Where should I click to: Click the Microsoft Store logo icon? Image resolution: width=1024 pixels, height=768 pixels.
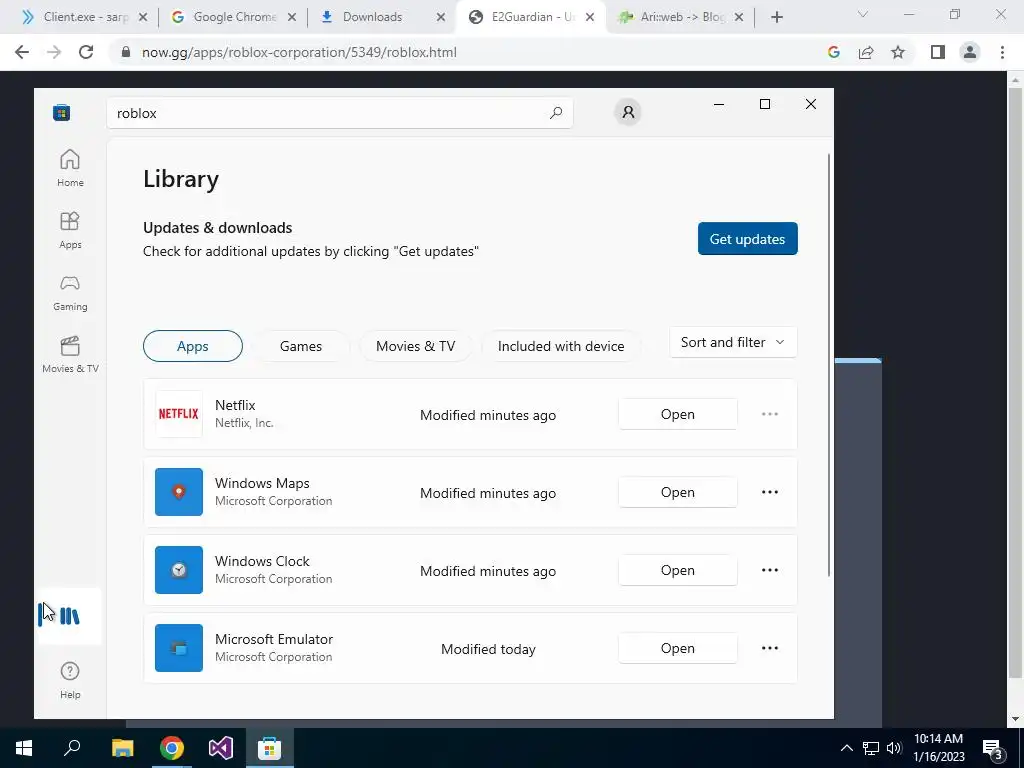[61, 113]
